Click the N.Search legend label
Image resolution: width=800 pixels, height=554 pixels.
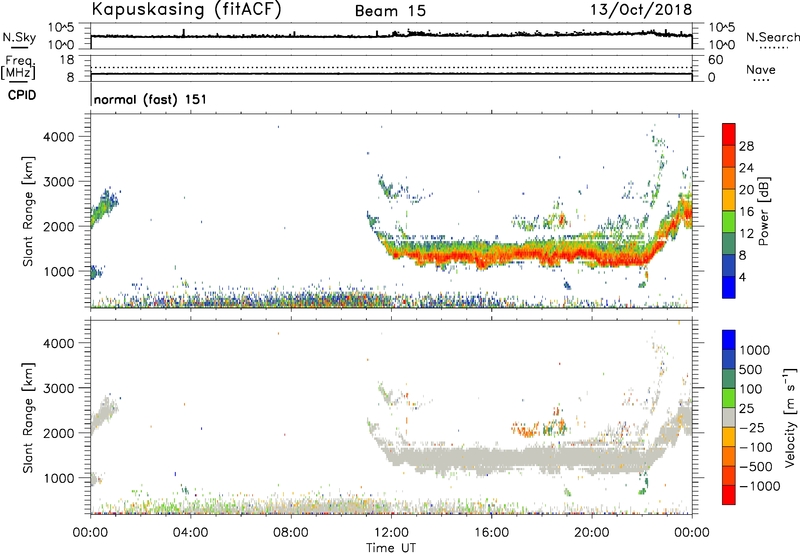point(773,37)
